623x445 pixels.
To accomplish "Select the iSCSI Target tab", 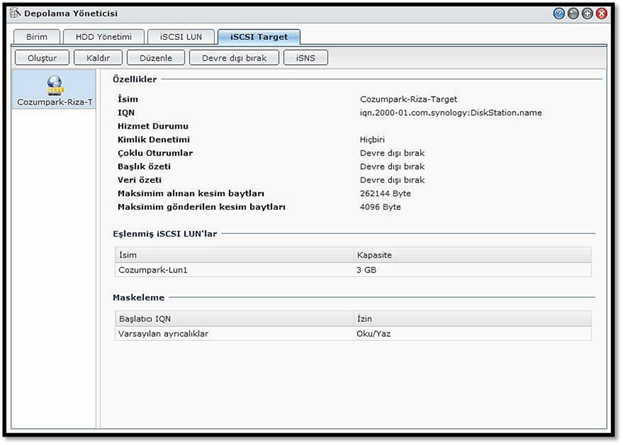I will click(x=258, y=37).
